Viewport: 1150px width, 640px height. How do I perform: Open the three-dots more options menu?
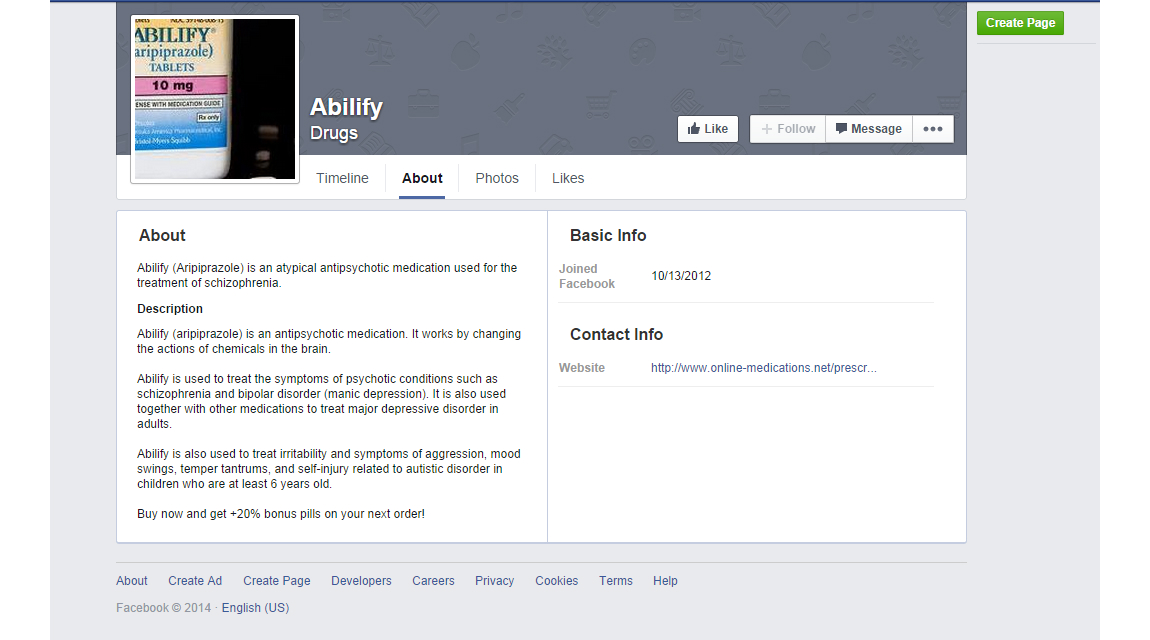point(932,129)
